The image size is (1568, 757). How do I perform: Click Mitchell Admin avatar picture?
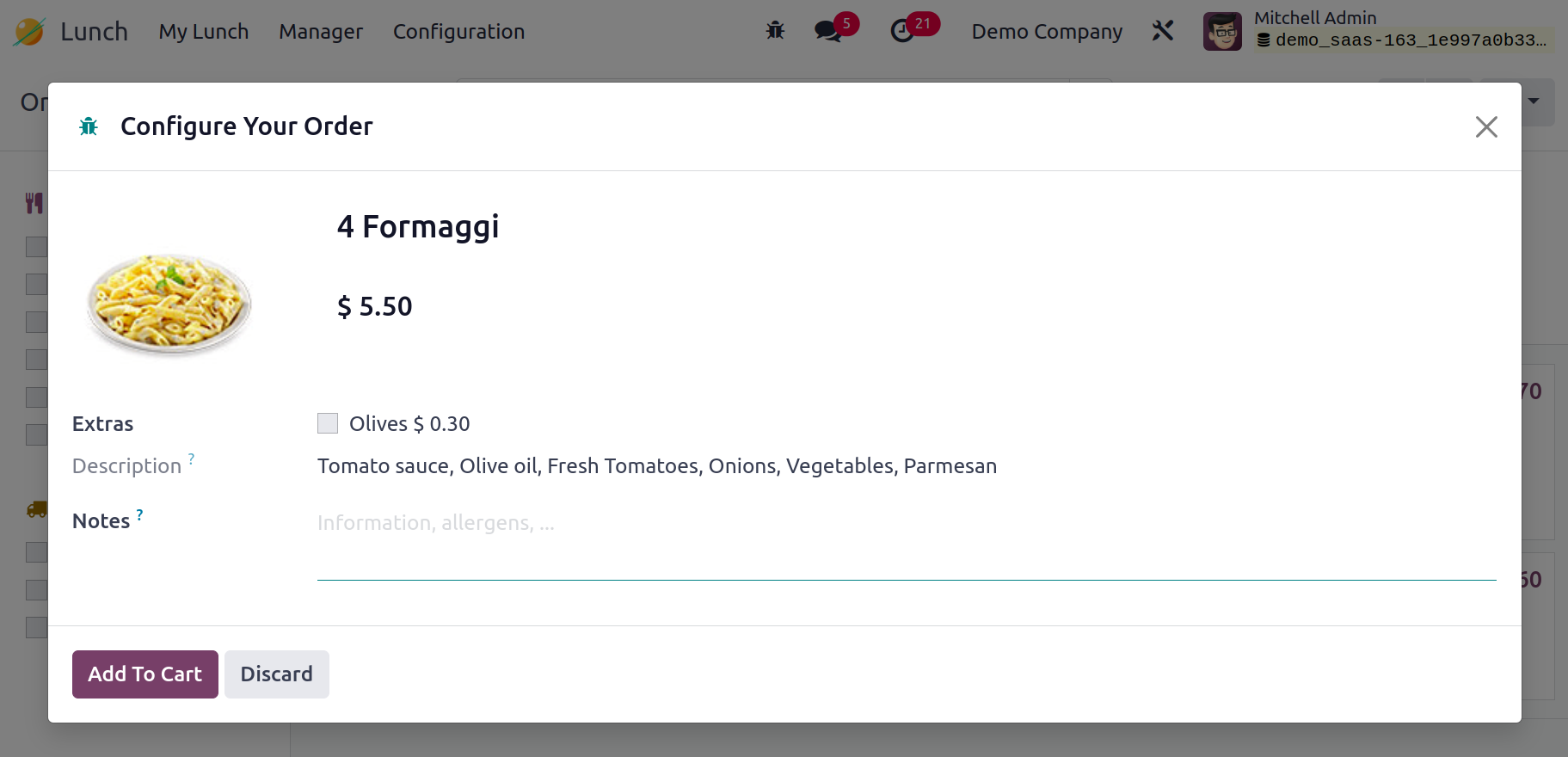pyautogui.click(x=1222, y=31)
